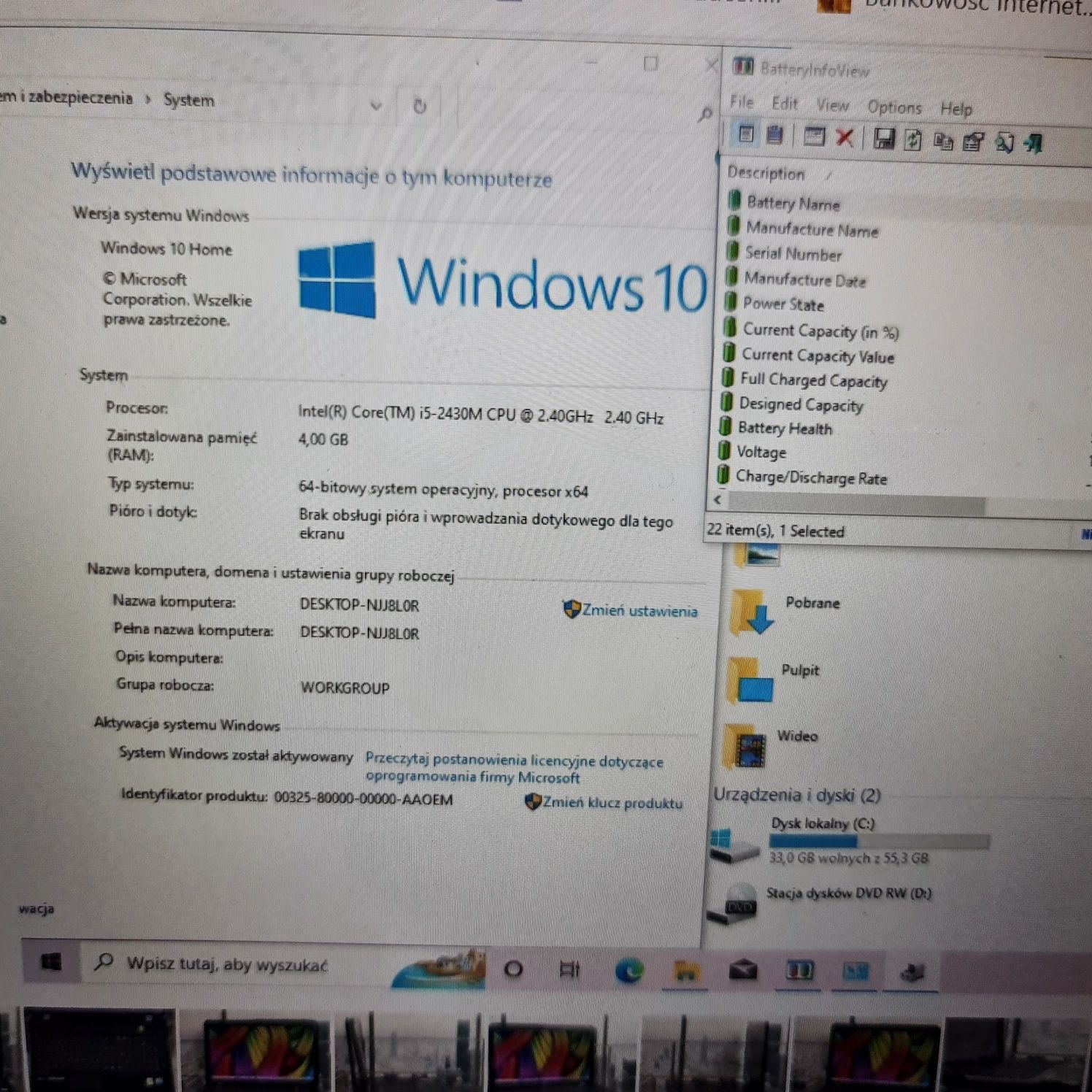
Task: Click the green Exit door toolbar icon
Action: pos(1033,143)
